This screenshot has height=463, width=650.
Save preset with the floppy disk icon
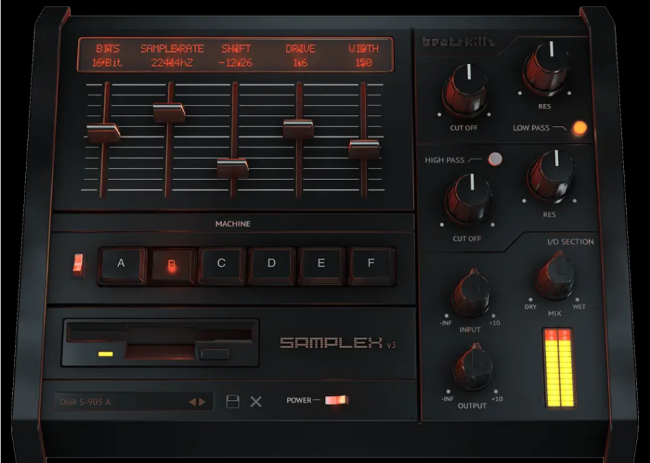[233, 401]
